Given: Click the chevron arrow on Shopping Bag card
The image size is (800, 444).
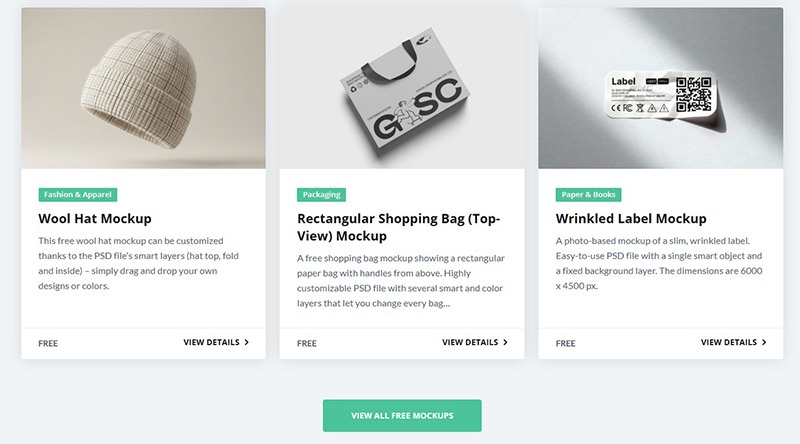Looking at the screenshot, I should pyautogui.click(x=505, y=342).
